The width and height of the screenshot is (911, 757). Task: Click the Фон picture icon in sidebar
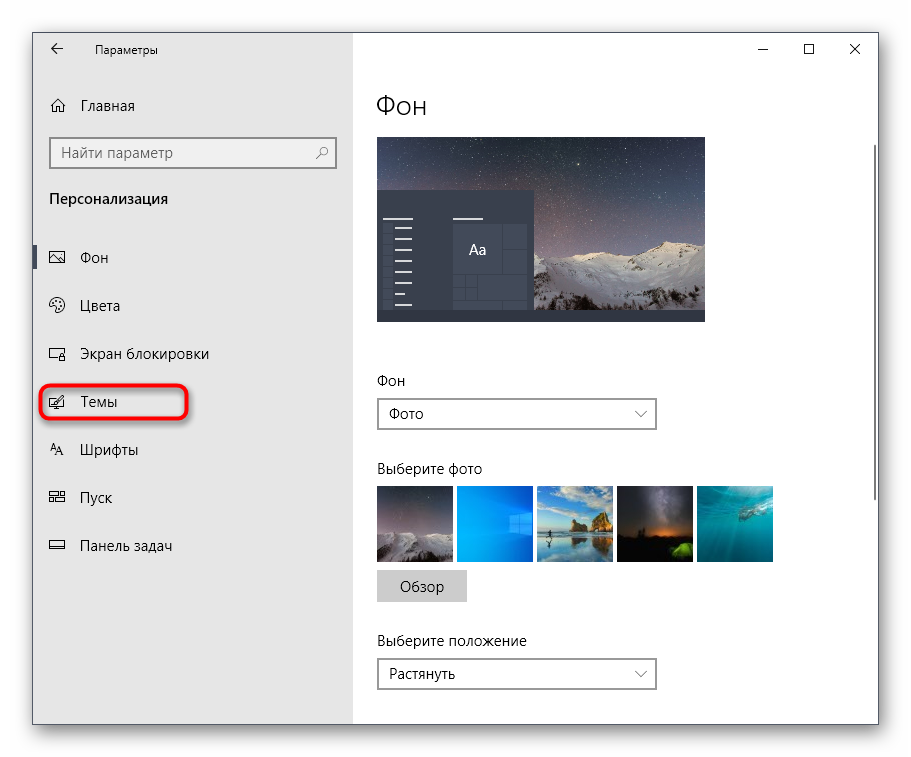coord(58,258)
